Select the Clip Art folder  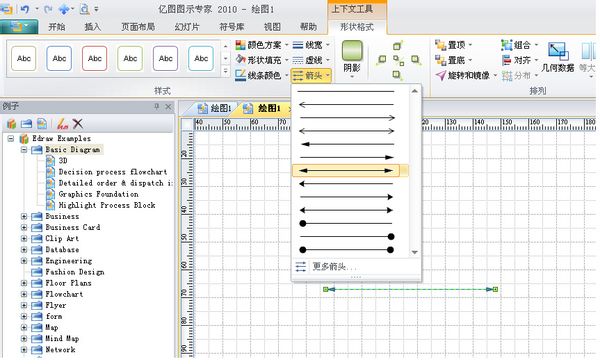click(62, 238)
